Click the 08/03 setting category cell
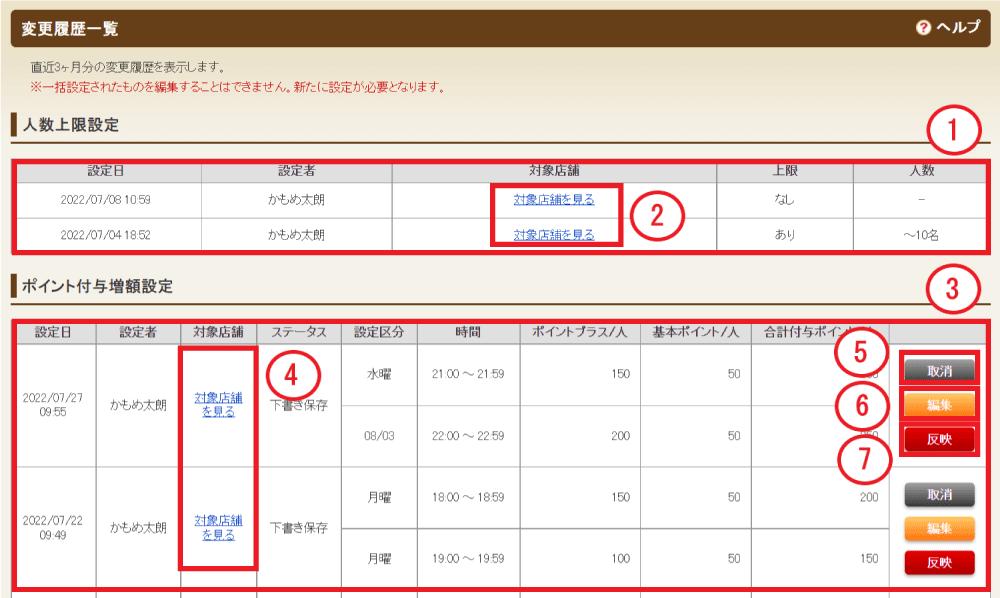 [x=379, y=436]
